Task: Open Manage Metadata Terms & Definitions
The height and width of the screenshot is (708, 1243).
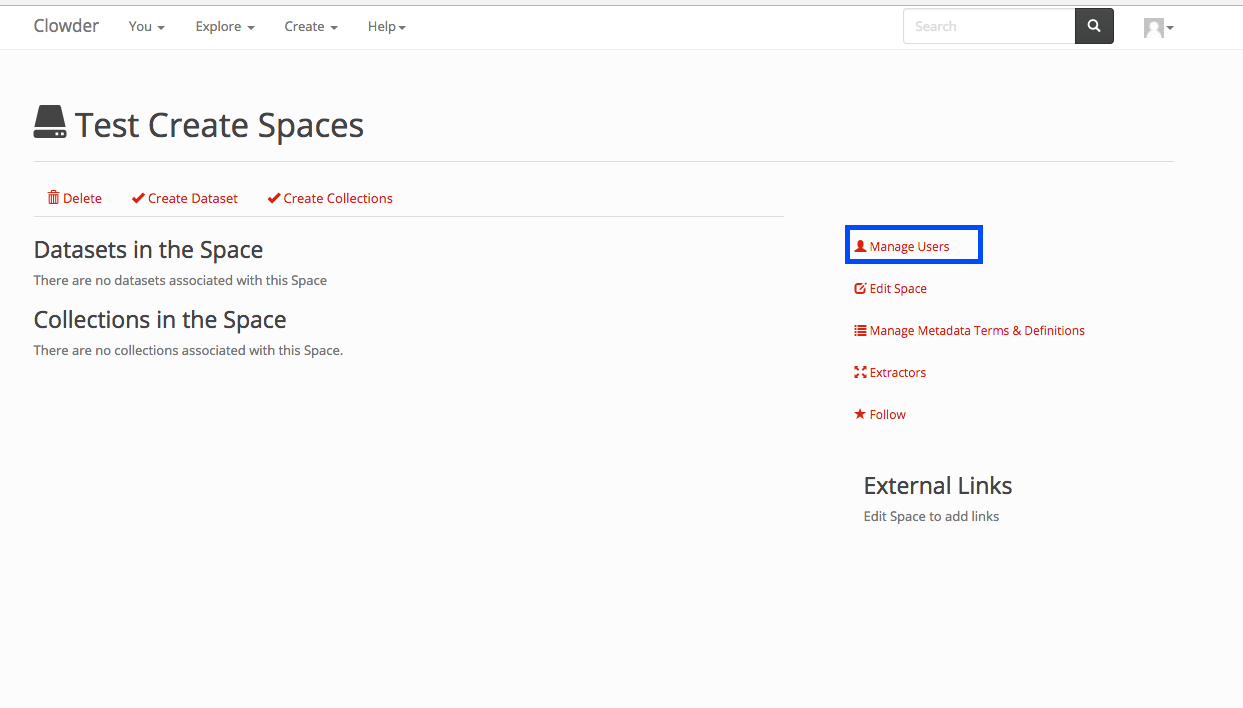Action: 976,330
